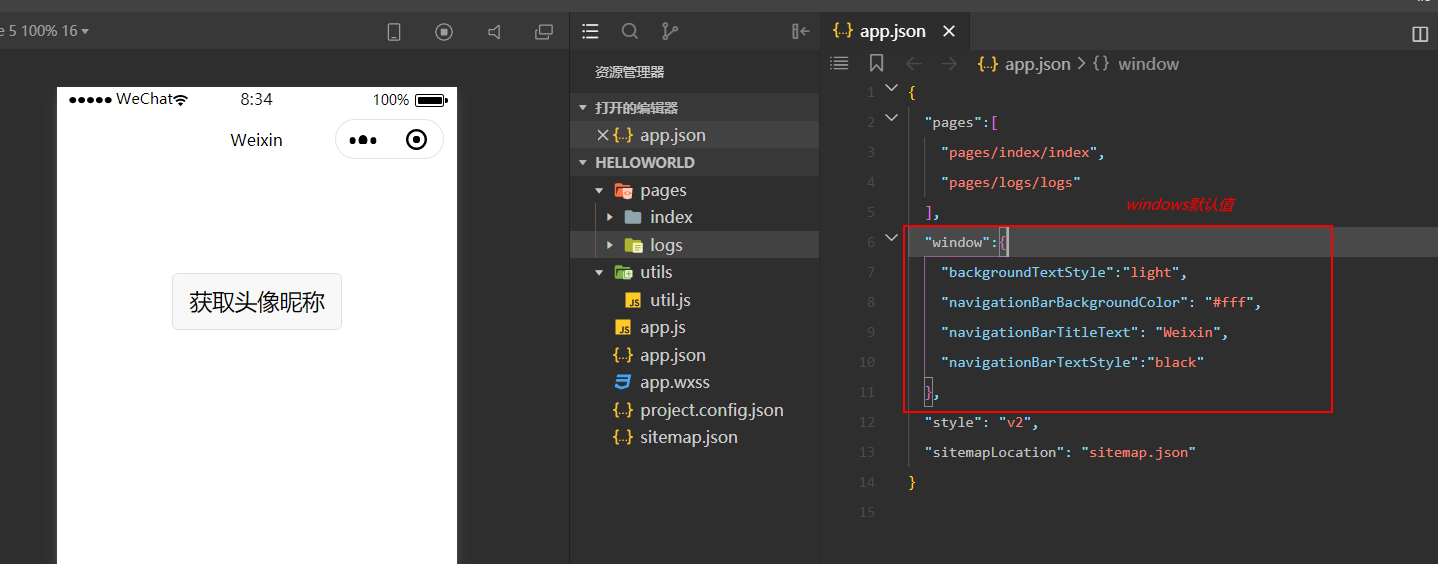Close app.json in open editors list
The image size is (1438, 564).
pos(602,135)
